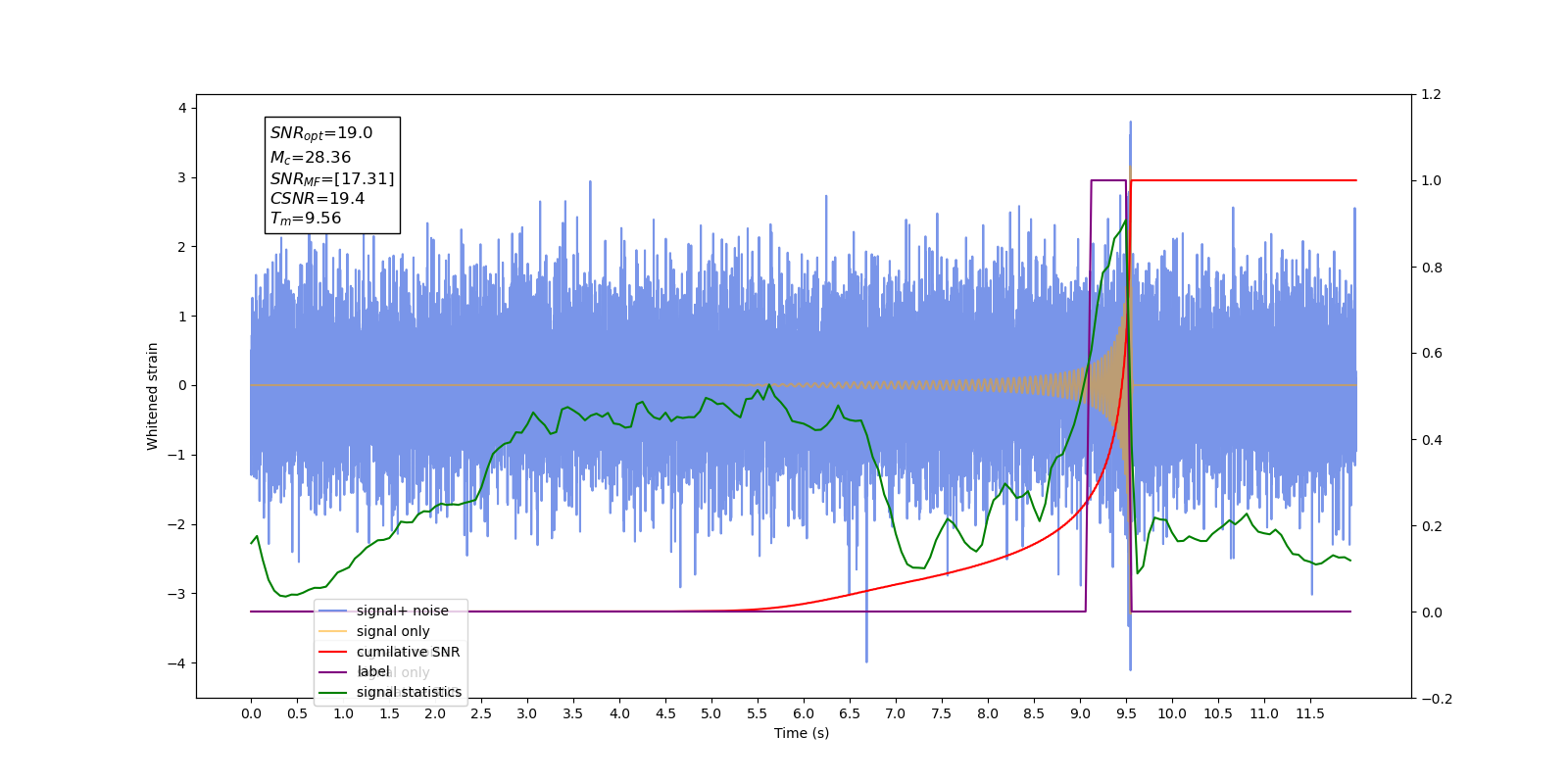Click the 1.0 tick on the right axis
1568x784 pixels.
pos(1432,180)
